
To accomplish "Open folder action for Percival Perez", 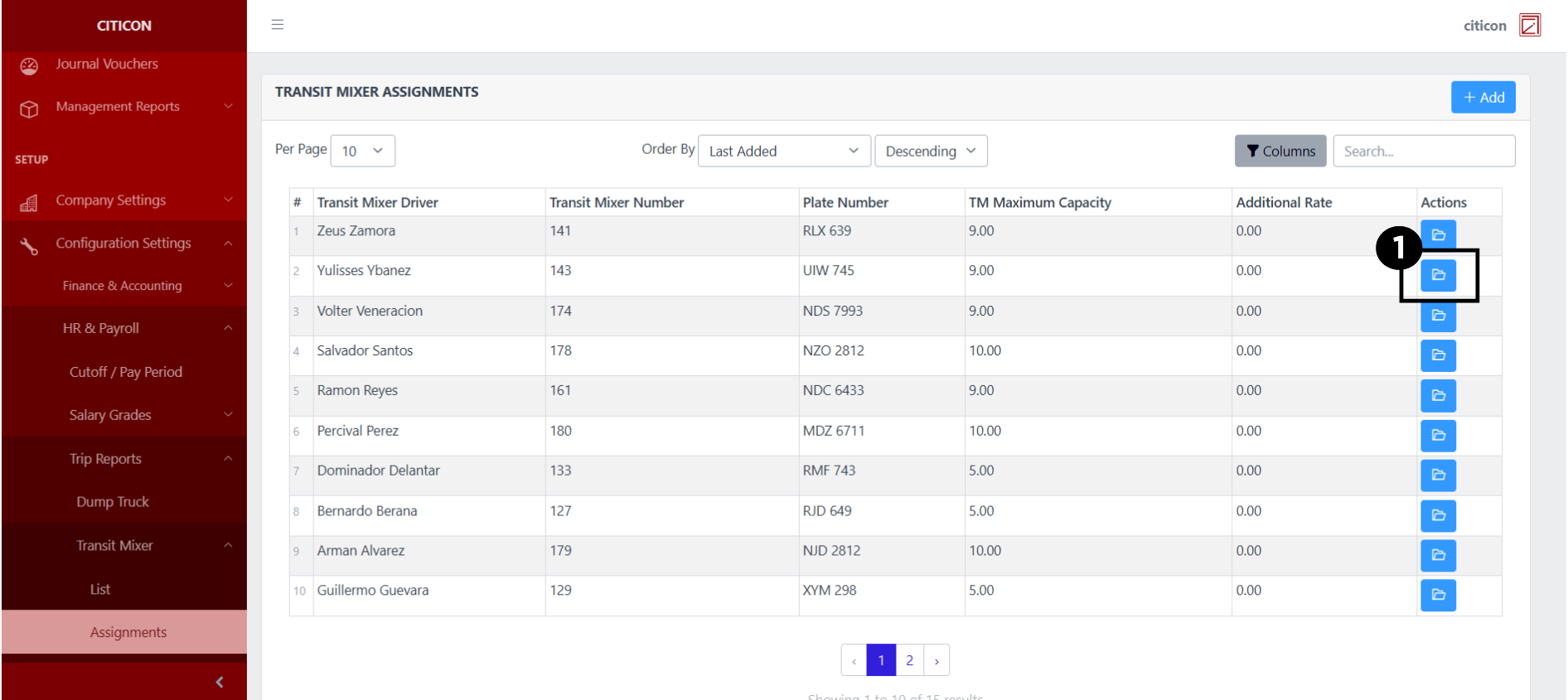I will point(1438,435).
